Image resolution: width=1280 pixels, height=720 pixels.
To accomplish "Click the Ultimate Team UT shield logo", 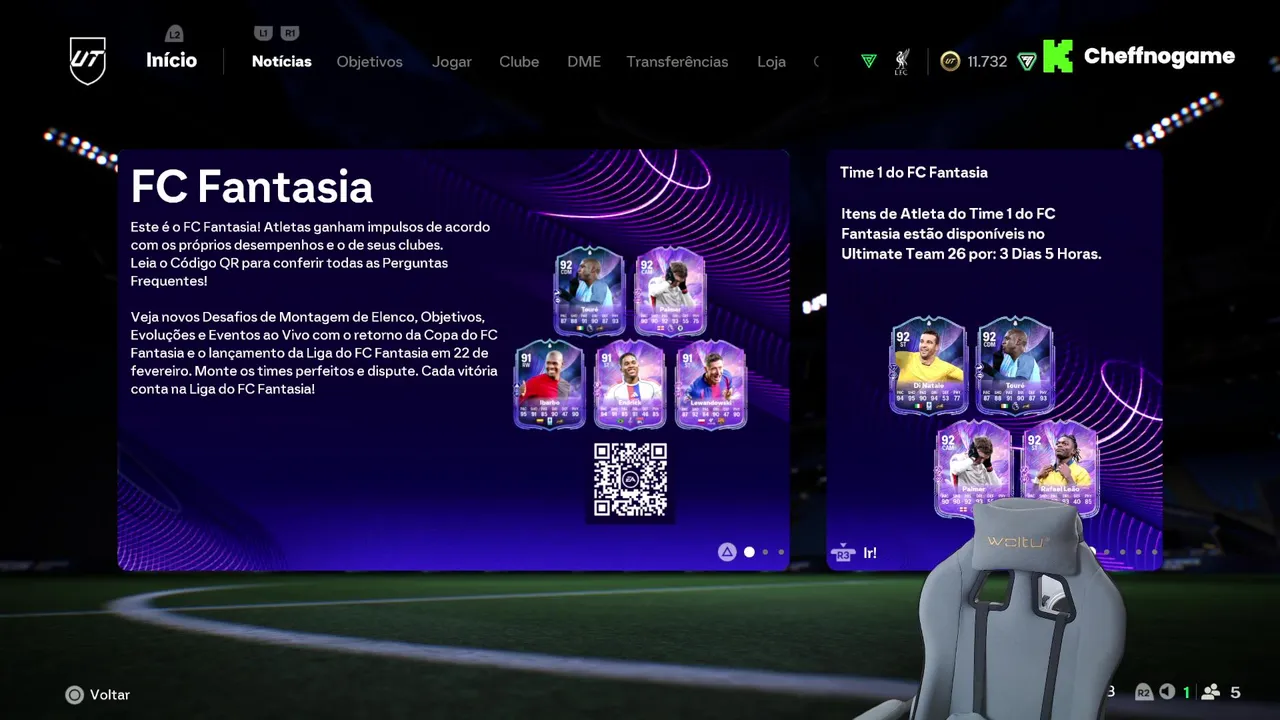I will pyautogui.click(x=88, y=61).
